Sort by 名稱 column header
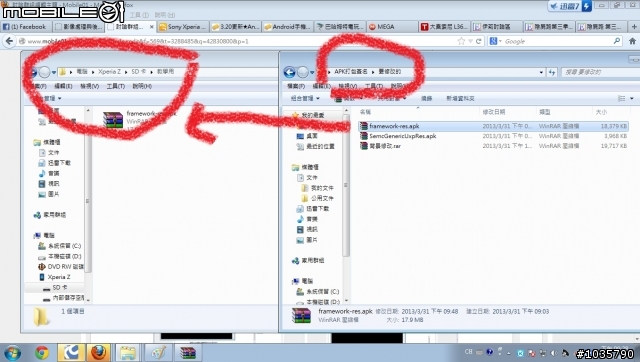Image resolution: width=640 pixels, height=362 pixels. [365, 112]
